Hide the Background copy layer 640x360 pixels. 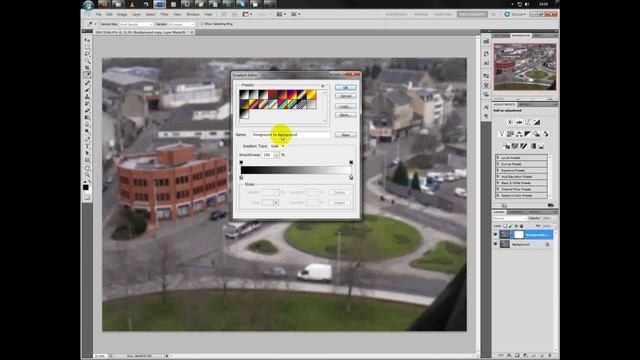pos(496,235)
